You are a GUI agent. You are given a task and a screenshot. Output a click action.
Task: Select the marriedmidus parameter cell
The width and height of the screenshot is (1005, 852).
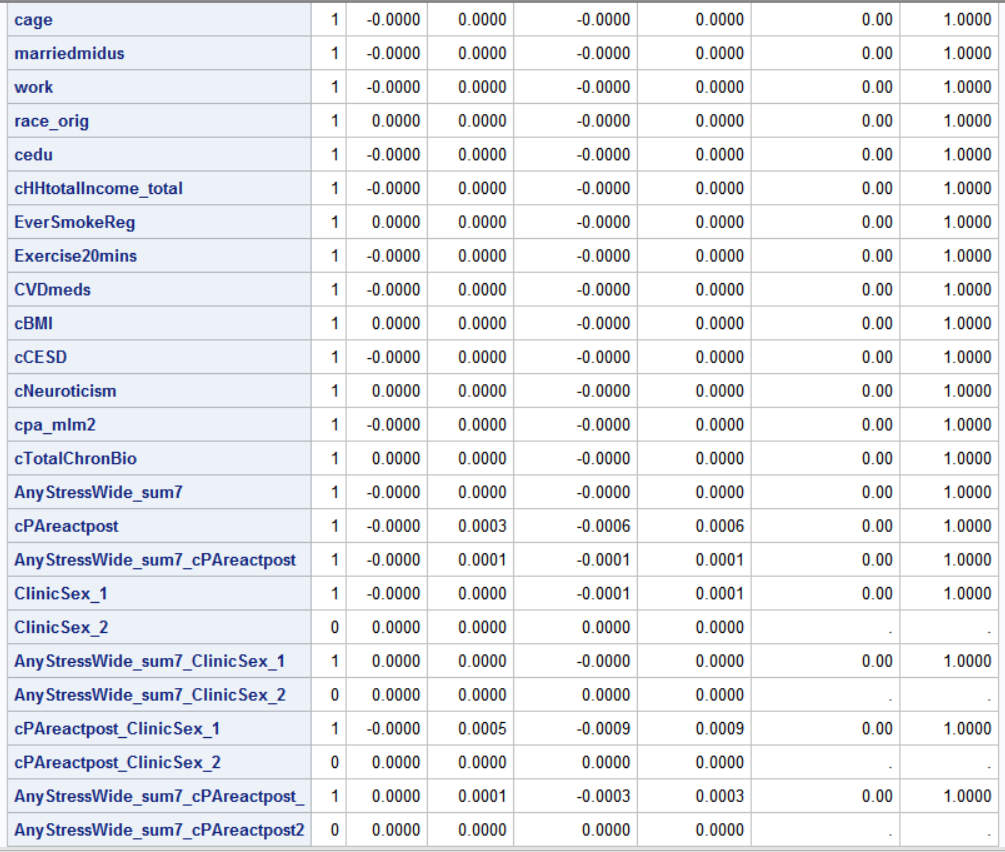[x=69, y=54]
